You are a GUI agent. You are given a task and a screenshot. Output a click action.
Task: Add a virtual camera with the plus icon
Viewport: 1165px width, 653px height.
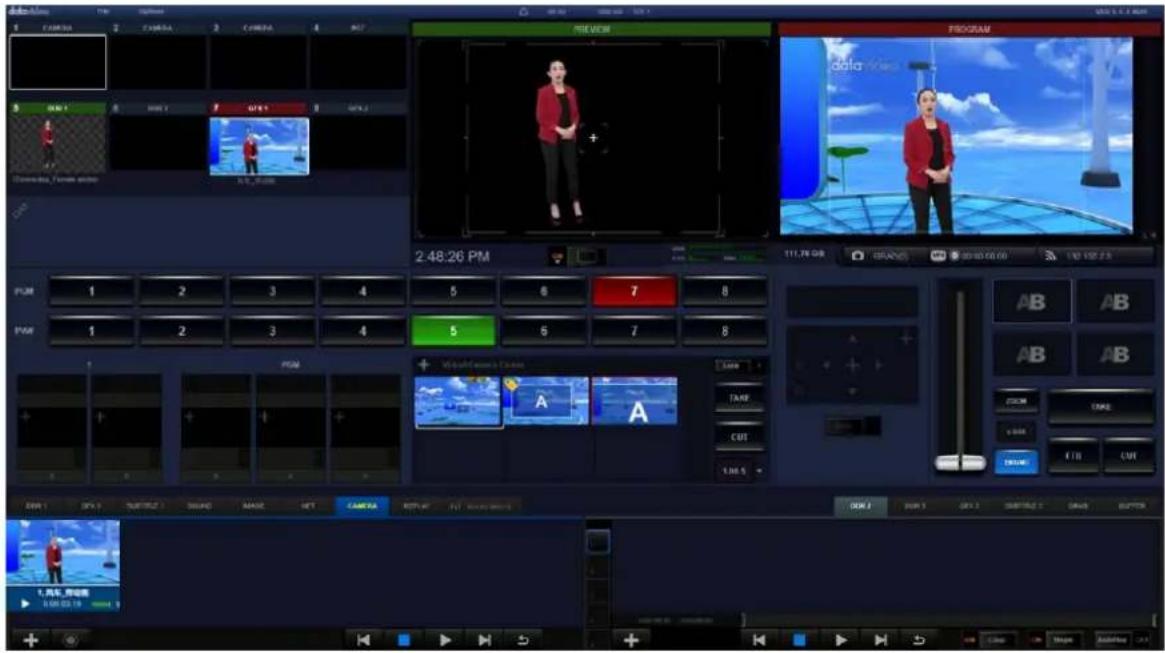click(424, 365)
